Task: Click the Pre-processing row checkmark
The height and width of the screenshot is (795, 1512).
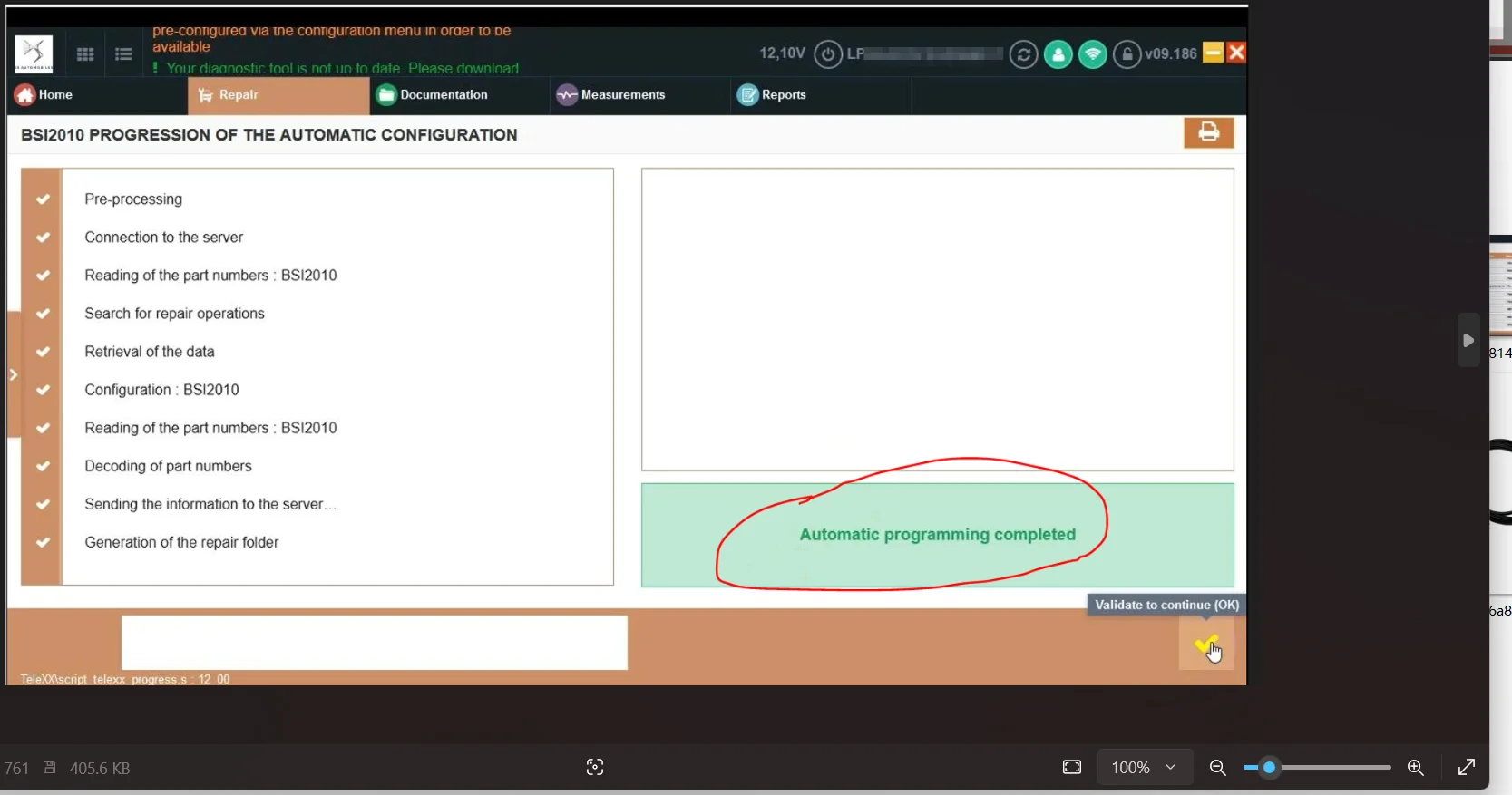Action: 43,199
